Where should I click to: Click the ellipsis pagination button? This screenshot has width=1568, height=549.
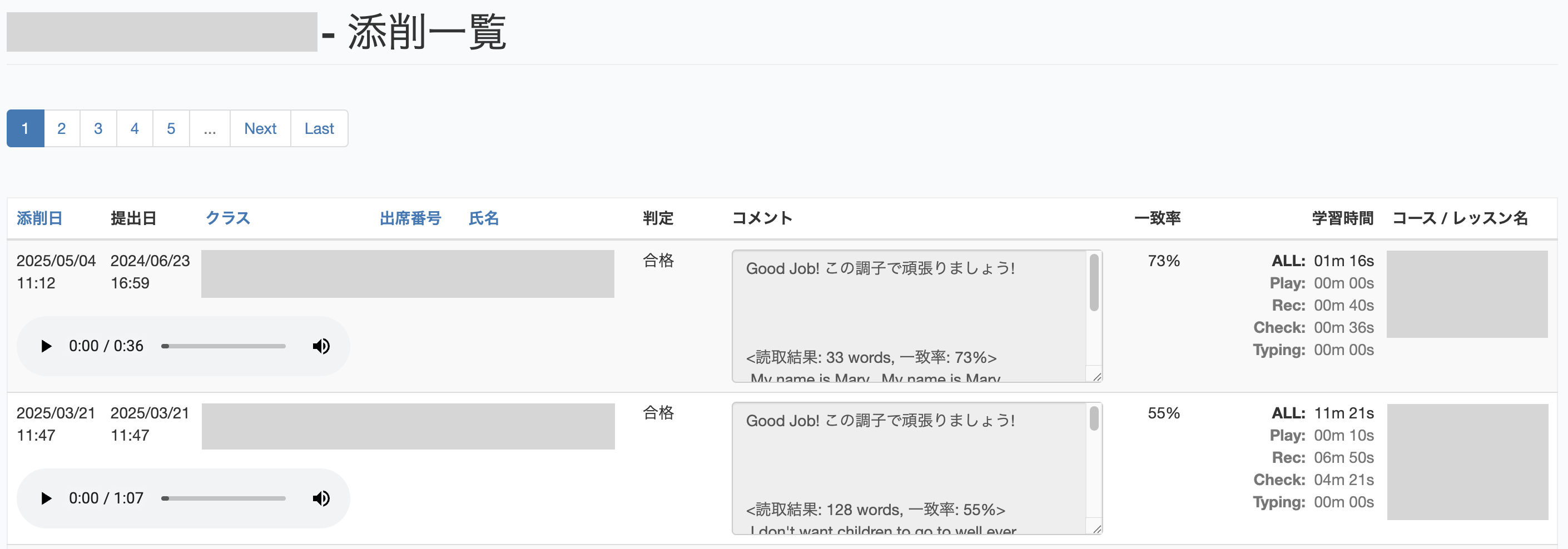click(x=210, y=128)
